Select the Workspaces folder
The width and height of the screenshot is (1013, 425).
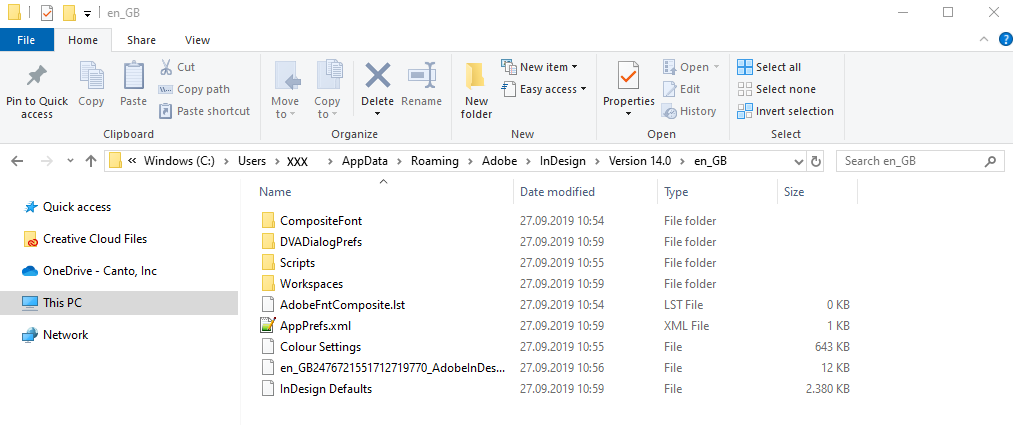pos(311,284)
